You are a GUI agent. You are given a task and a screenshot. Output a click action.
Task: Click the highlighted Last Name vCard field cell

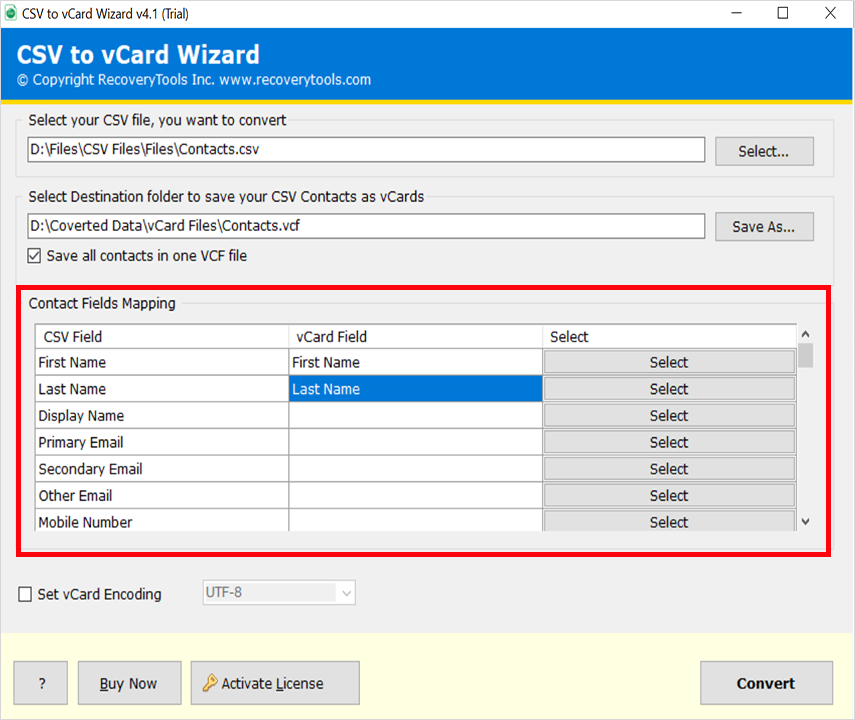click(416, 389)
